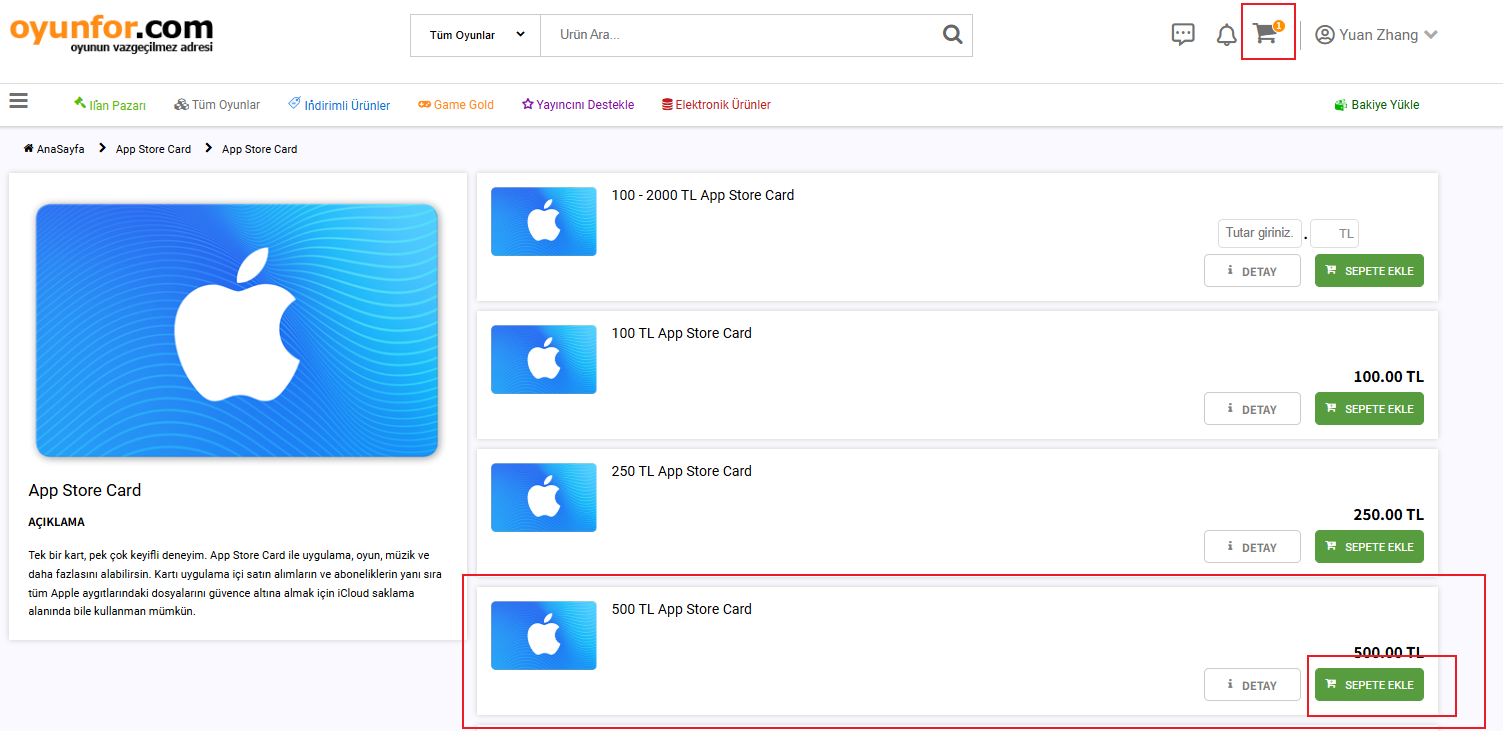Click the Bakiye Yükle wallet icon
1503x731 pixels.
click(1341, 104)
